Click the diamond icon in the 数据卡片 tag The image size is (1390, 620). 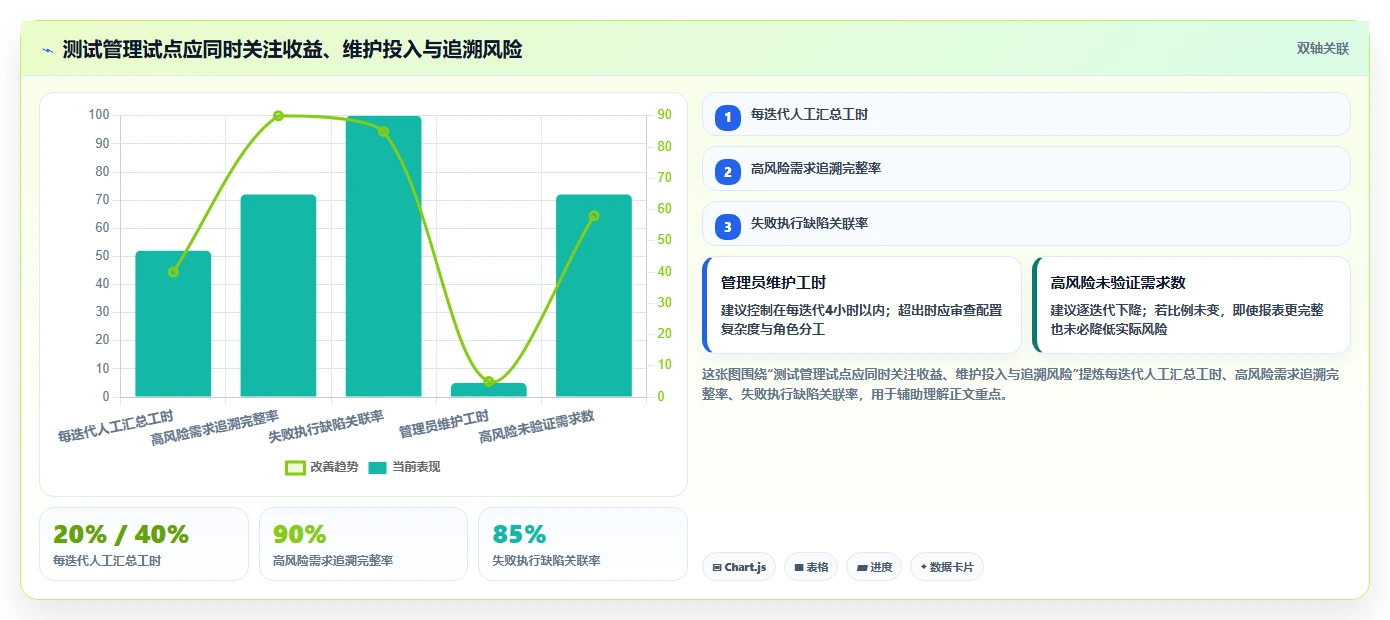tap(923, 567)
